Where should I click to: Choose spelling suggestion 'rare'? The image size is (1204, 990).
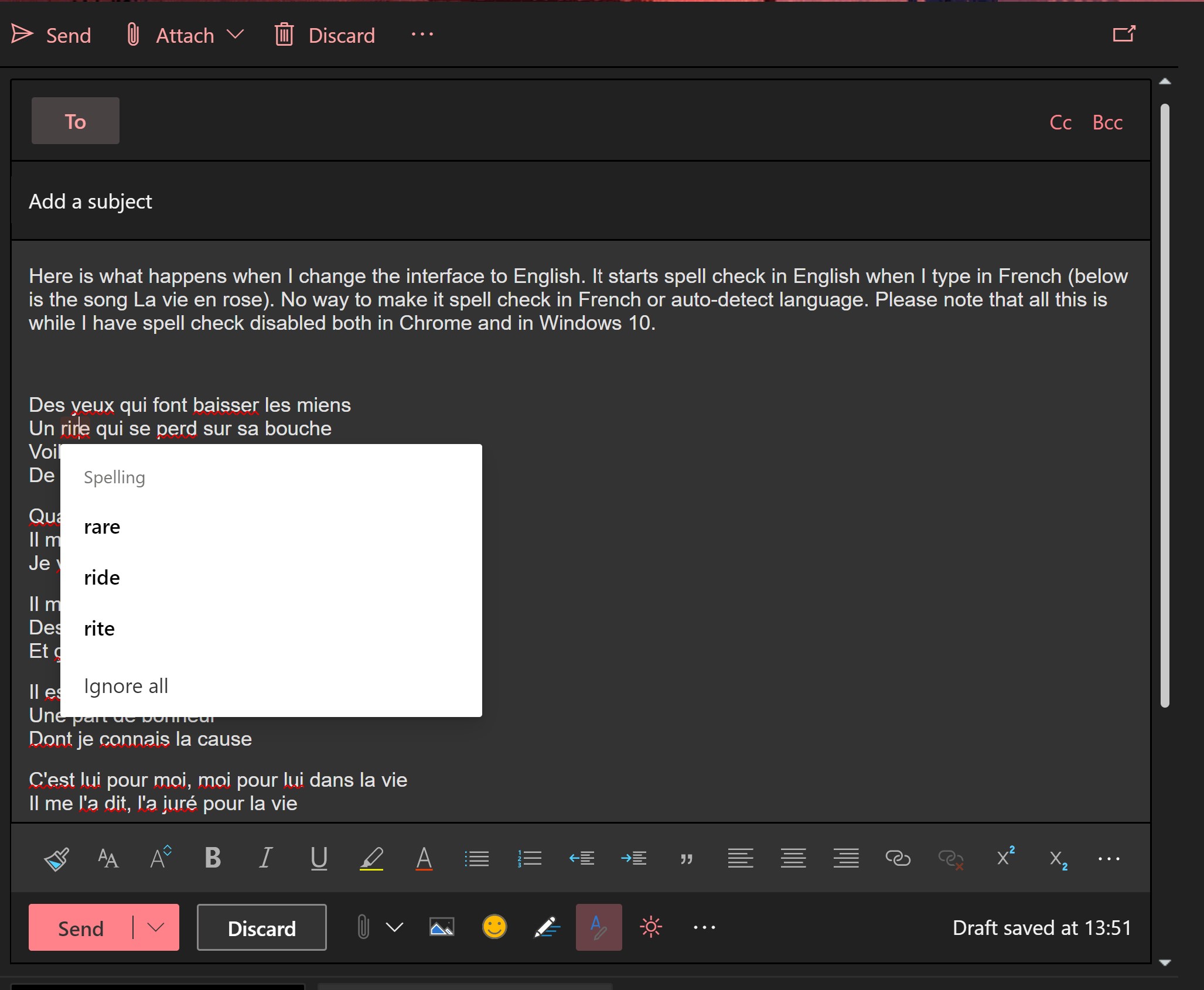tap(271, 527)
